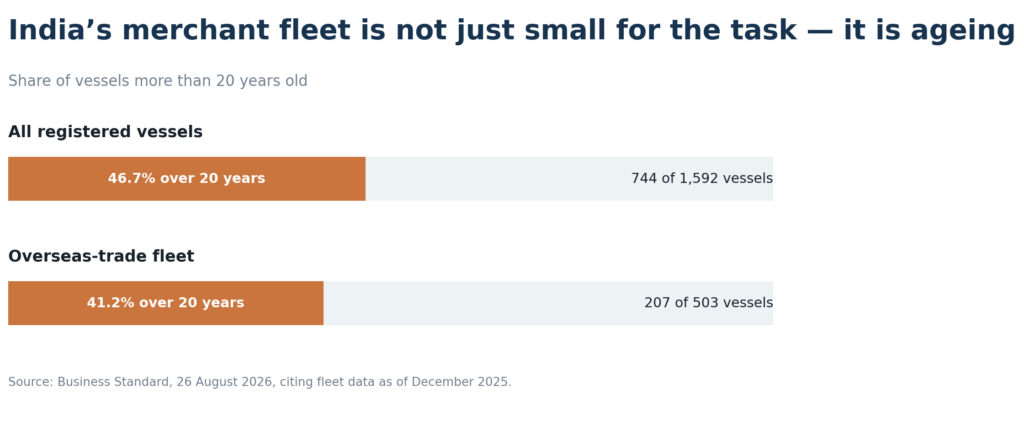Screen dimensions: 1024x428
Task: Click the 'Overseas-trade fleet' heading
Action: coord(101,256)
